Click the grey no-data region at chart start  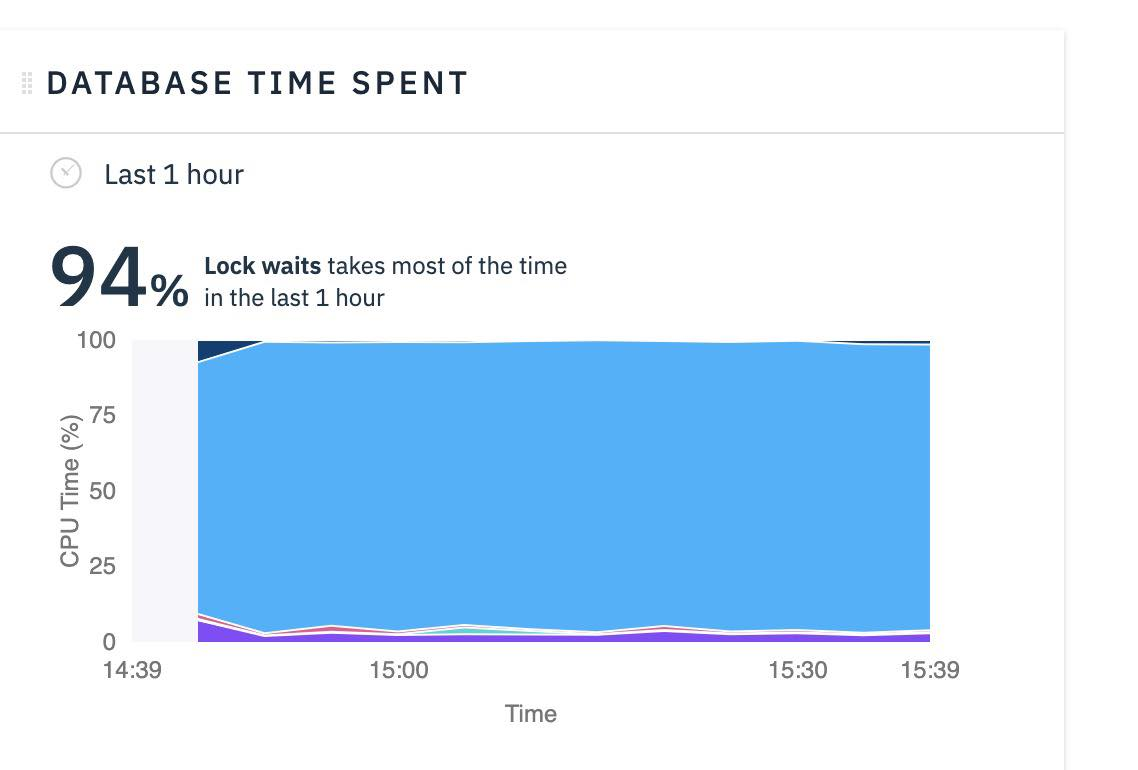pyautogui.click(x=165, y=491)
